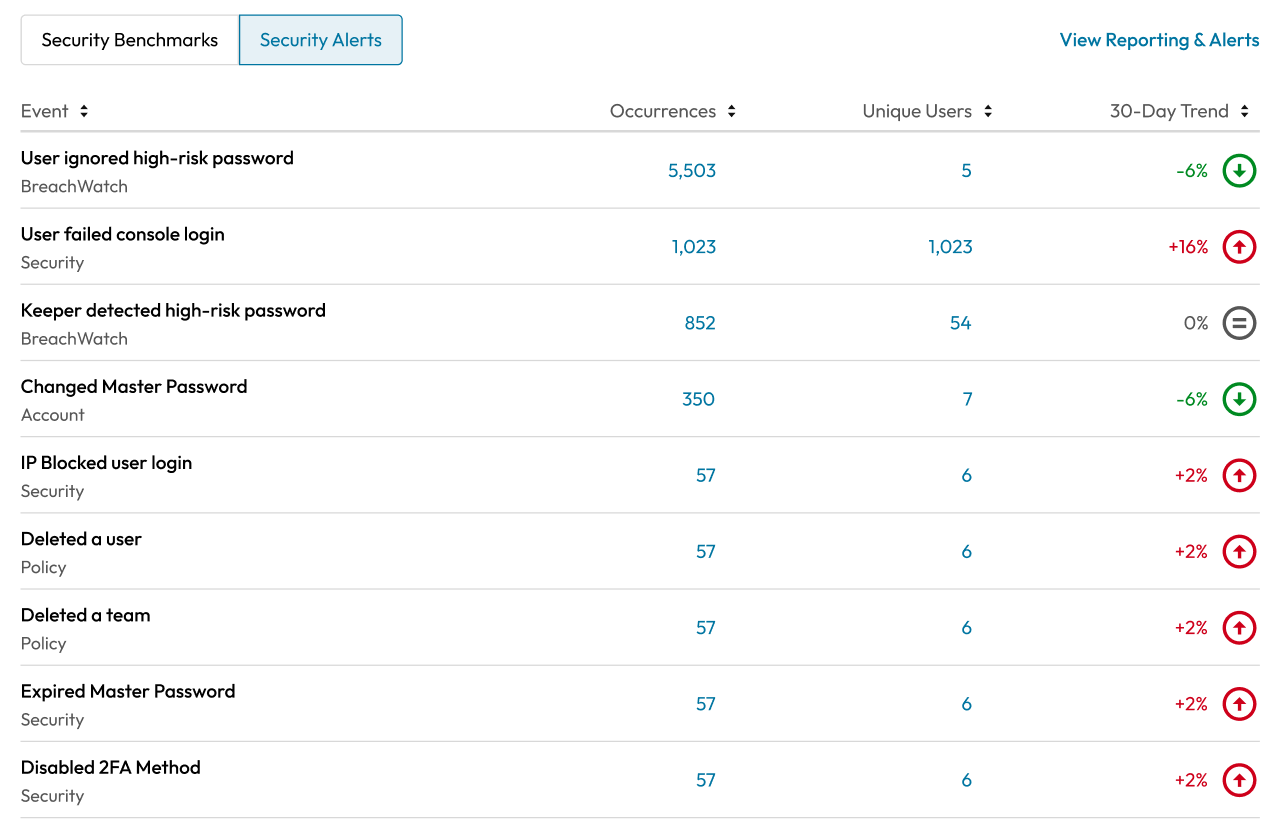Open View Reporting & Alerts link
The image size is (1283, 833).
click(1159, 40)
